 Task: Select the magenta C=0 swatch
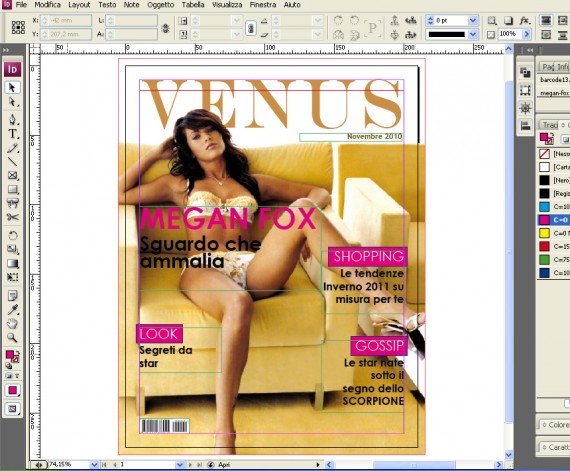[x=554, y=220]
